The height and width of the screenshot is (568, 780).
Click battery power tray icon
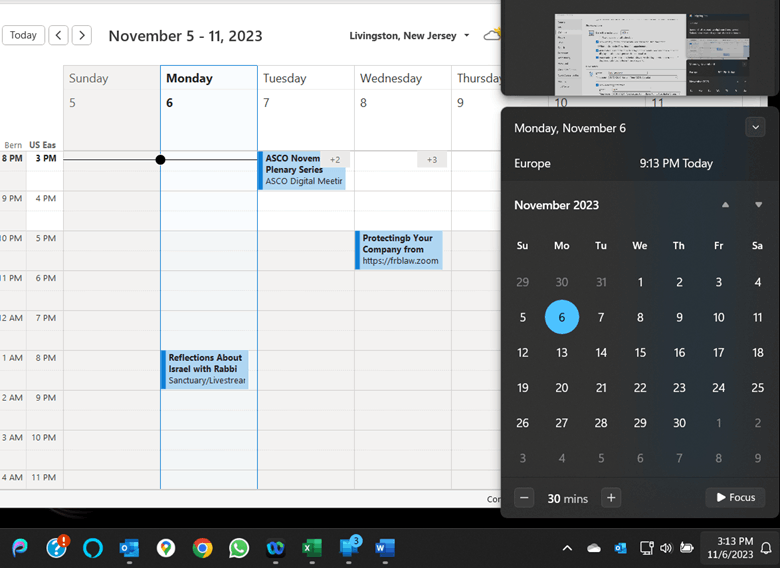click(686, 548)
